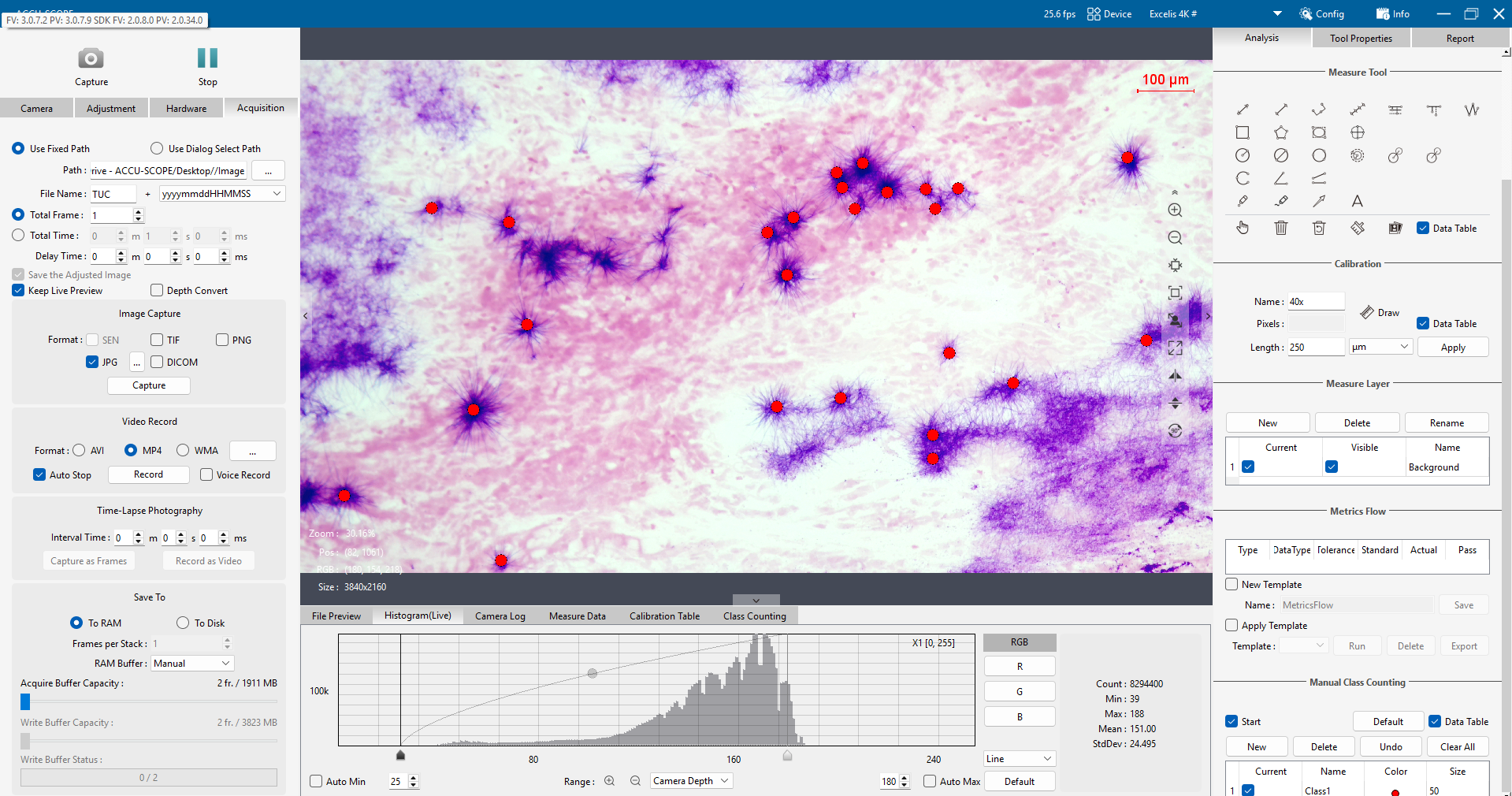Check the PNG format option
Image resolution: width=1512 pixels, height=796 pixels.
tap(222, 340)
